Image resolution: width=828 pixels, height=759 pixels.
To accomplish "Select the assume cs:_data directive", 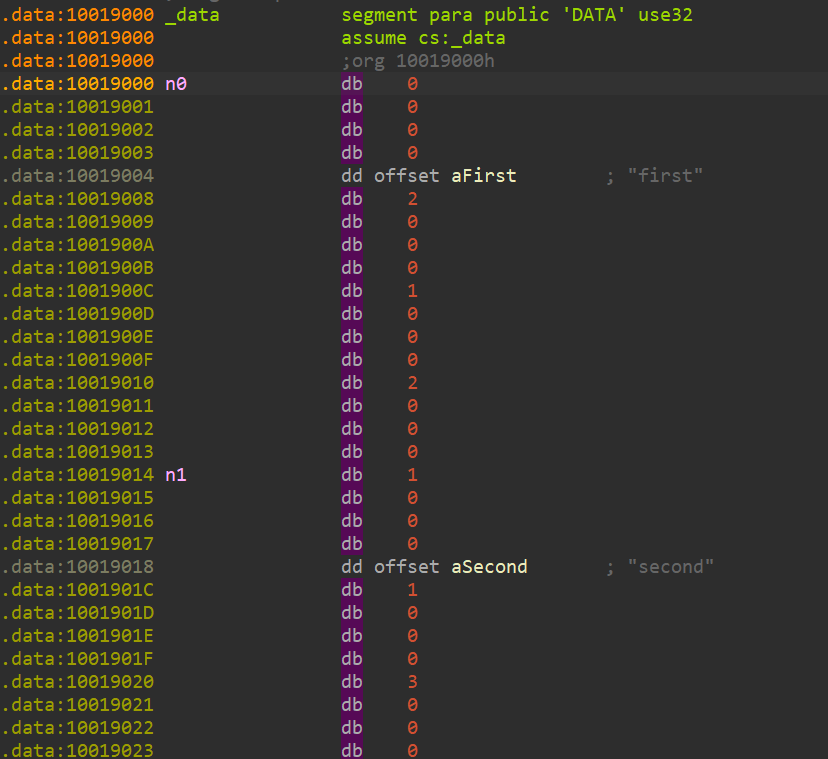I will coord(423,38).
